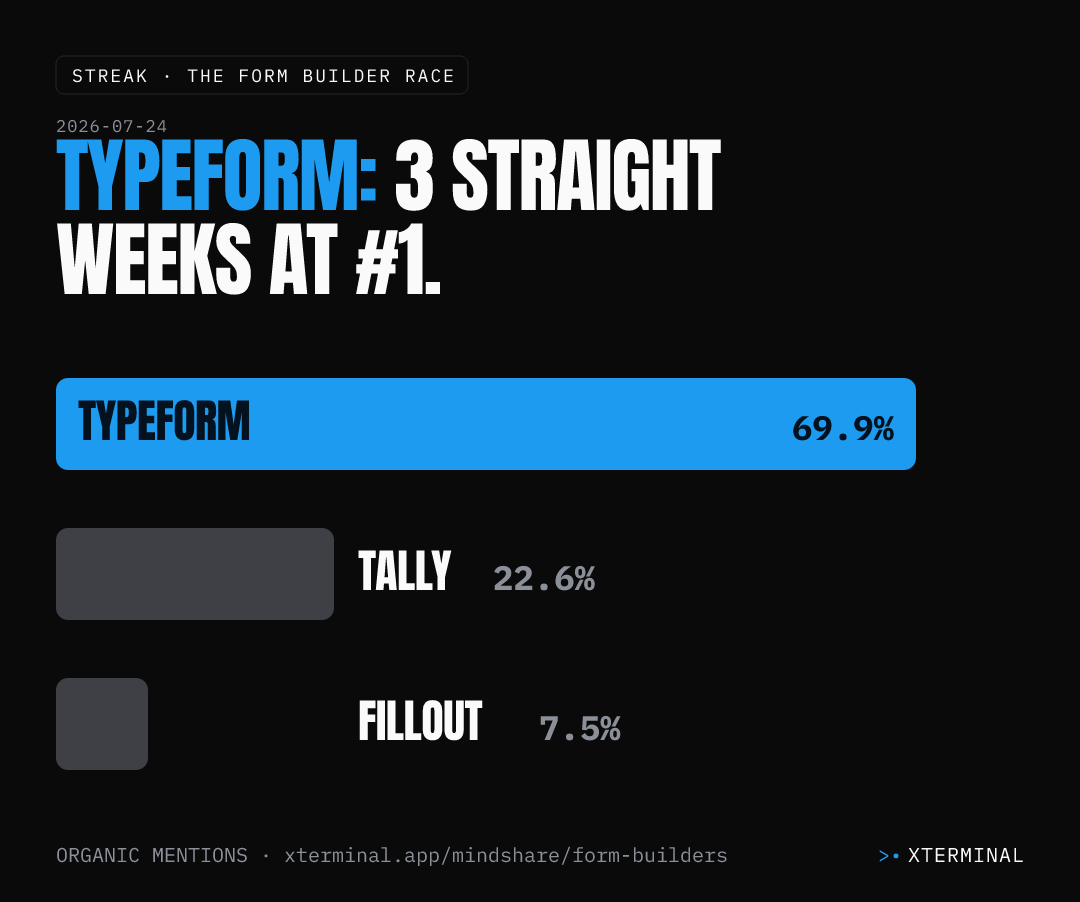Click the 7.5% Fillout percentage
This screenshot has height=902, width=1080.
[580, 728]
